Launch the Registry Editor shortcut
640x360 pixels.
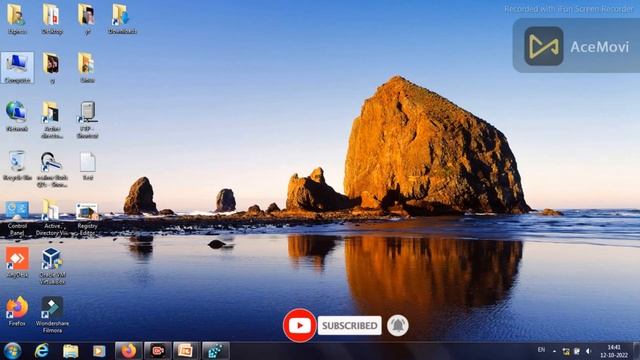click(87, 219)
